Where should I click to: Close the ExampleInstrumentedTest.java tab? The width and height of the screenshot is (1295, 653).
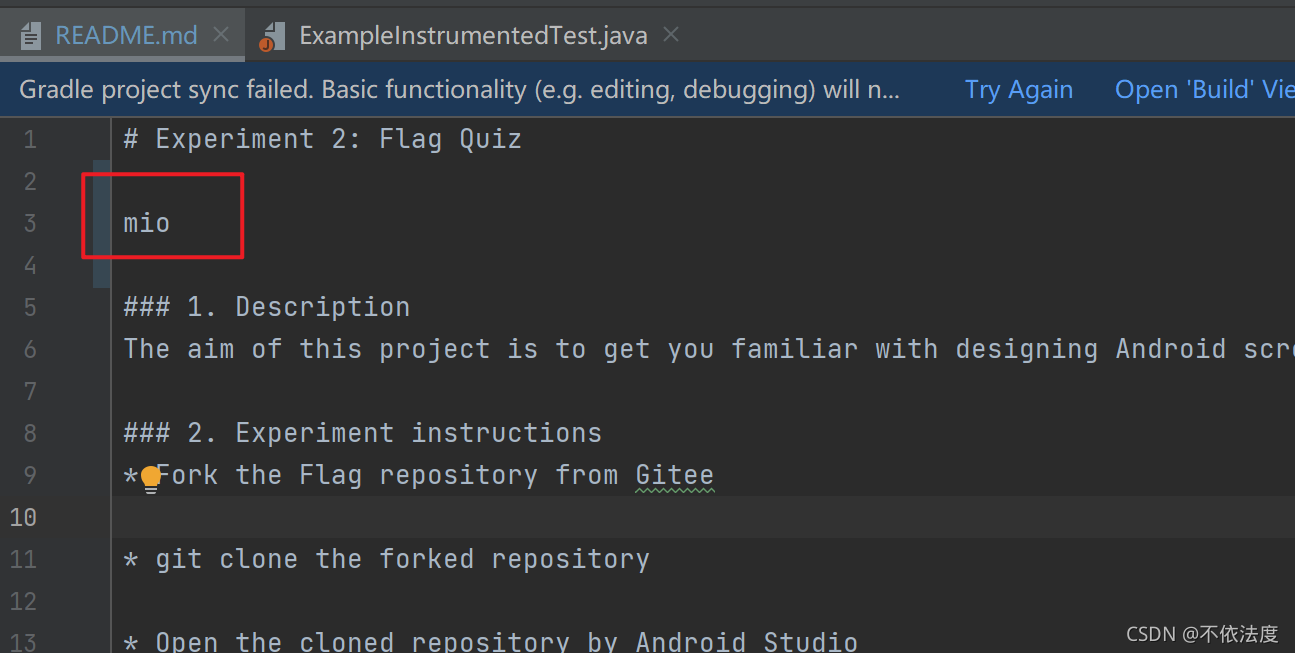pos(672,35)
